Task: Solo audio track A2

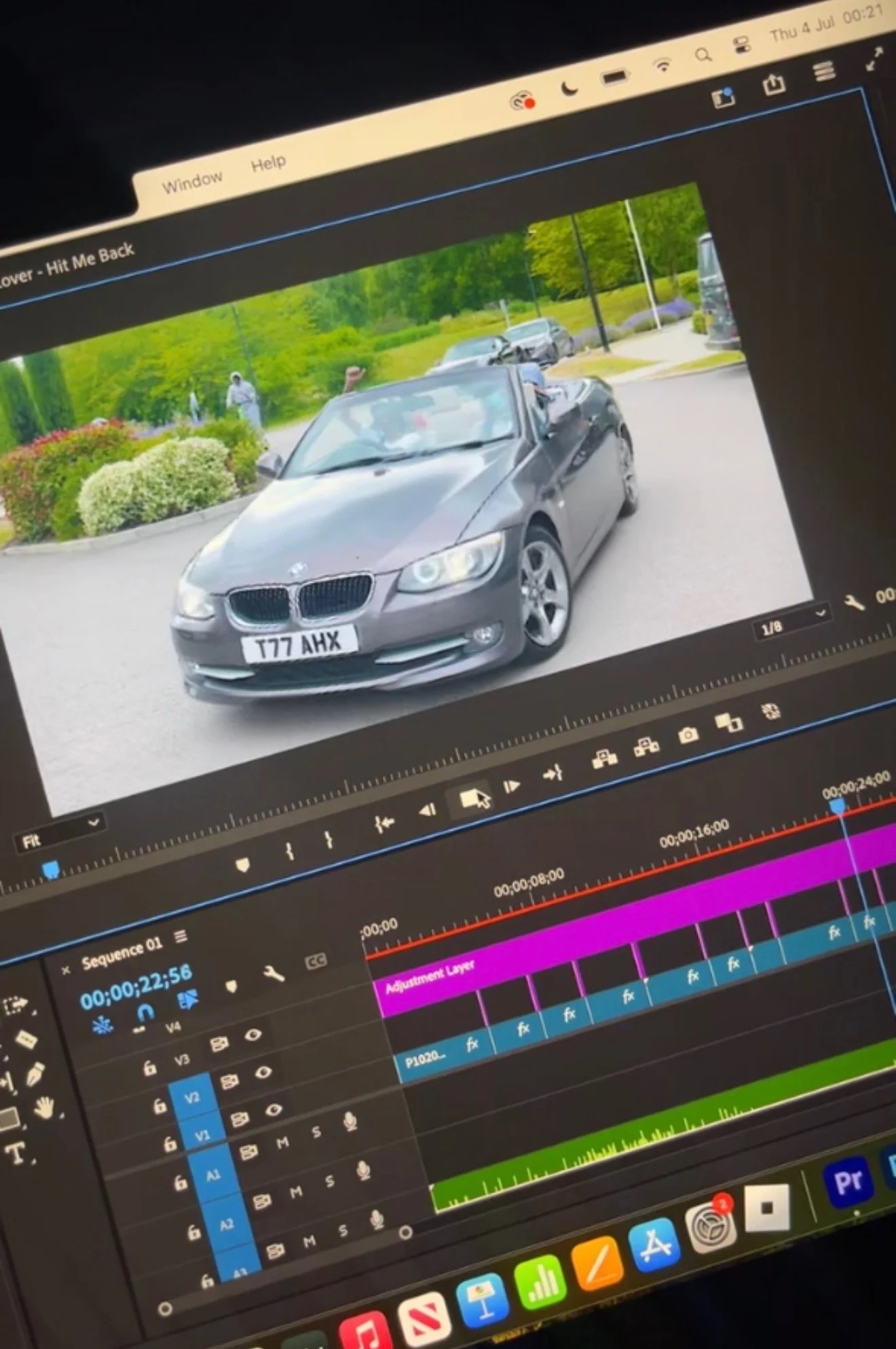Action: pyautogui.click(x=329, y=1181)
